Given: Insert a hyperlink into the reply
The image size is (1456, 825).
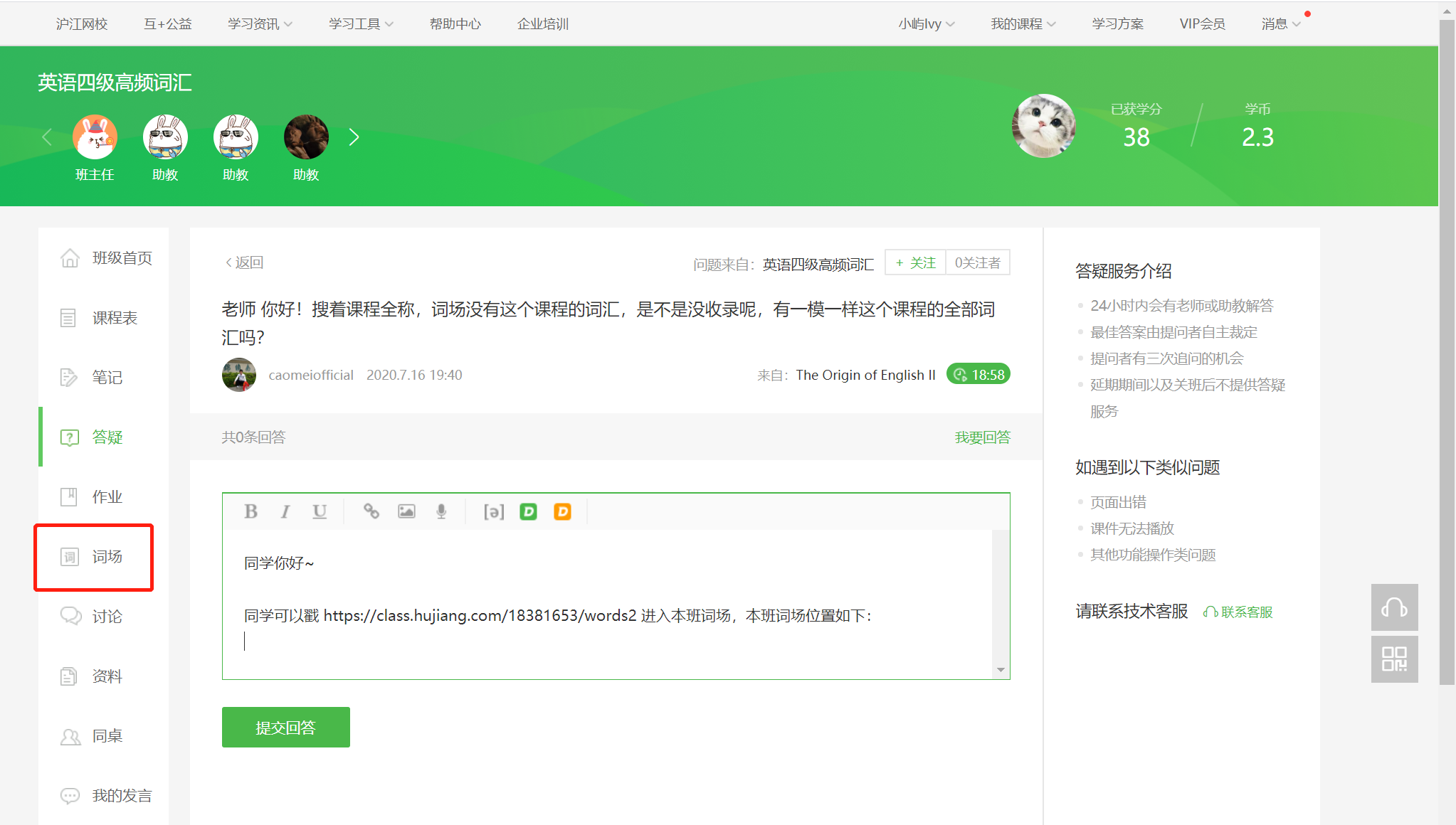Looking at the screenshot, I should coord(371,511).
